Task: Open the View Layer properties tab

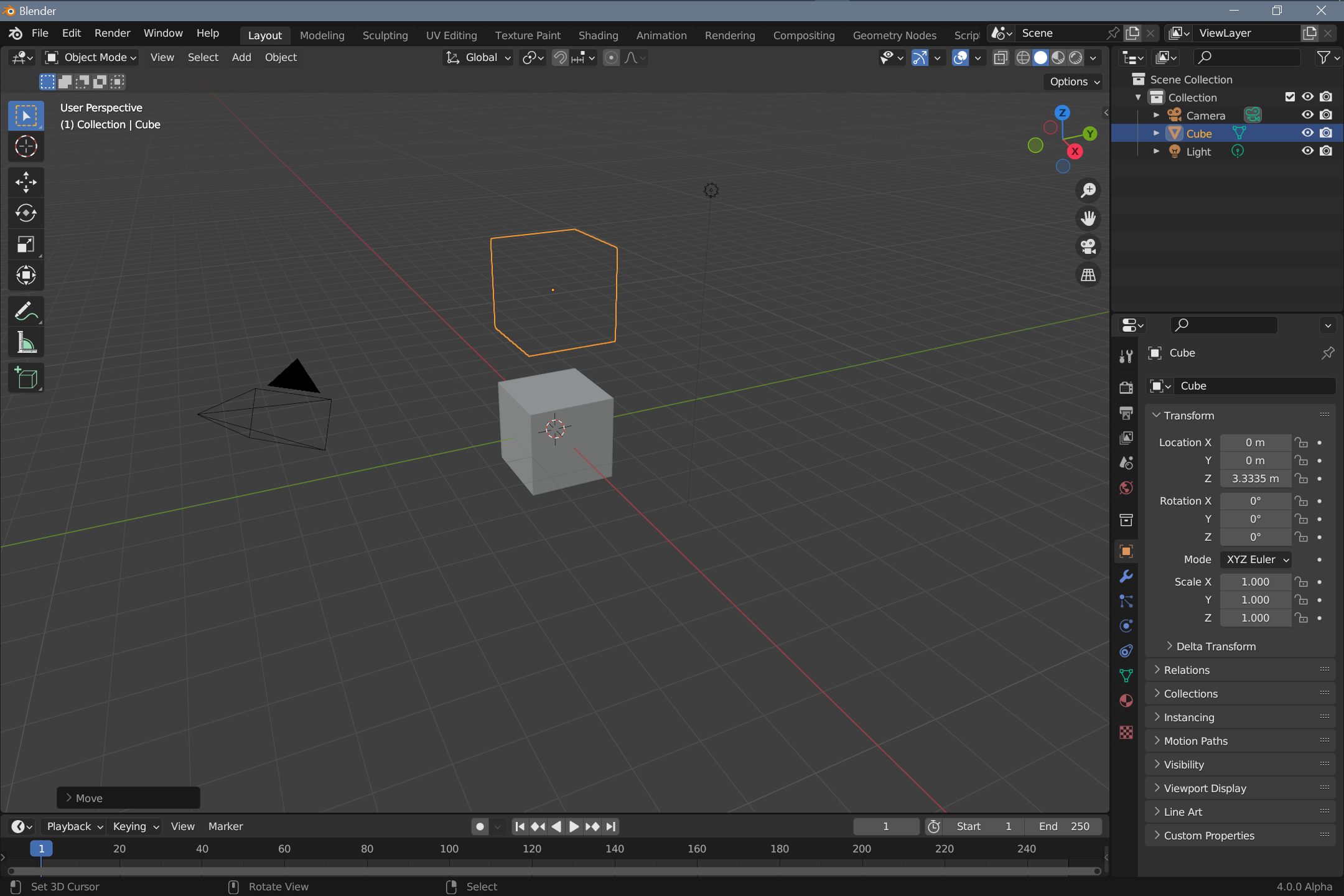Action: point(1126,437)
